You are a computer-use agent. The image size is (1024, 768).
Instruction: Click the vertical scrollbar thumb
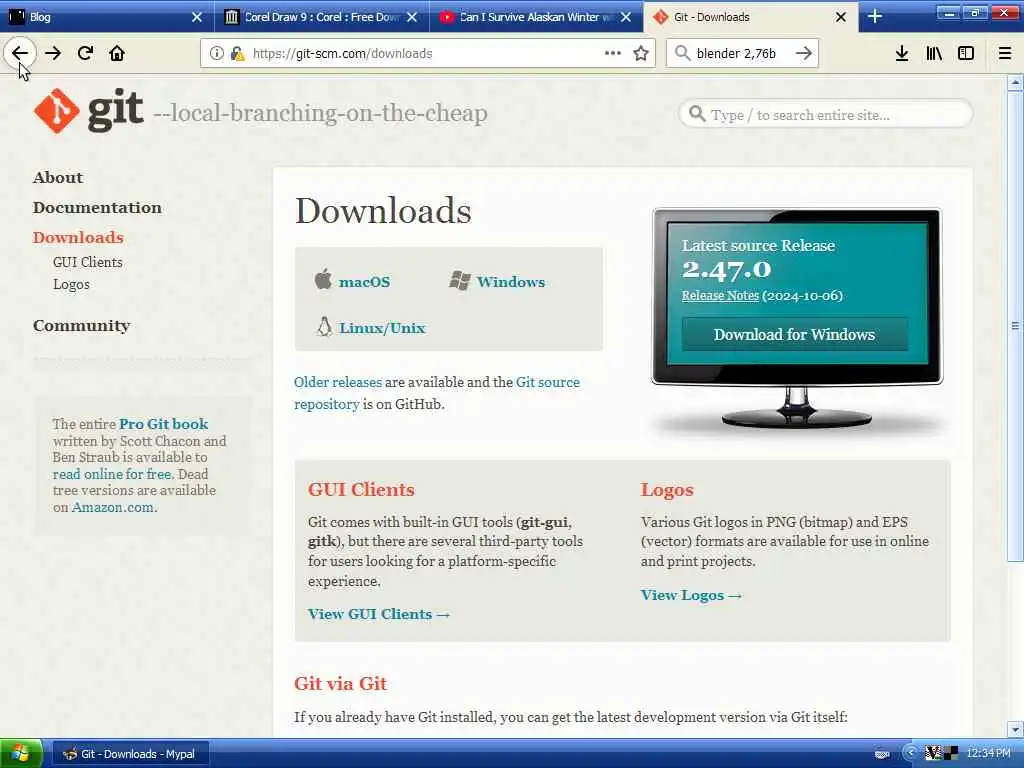point(1015,326)
